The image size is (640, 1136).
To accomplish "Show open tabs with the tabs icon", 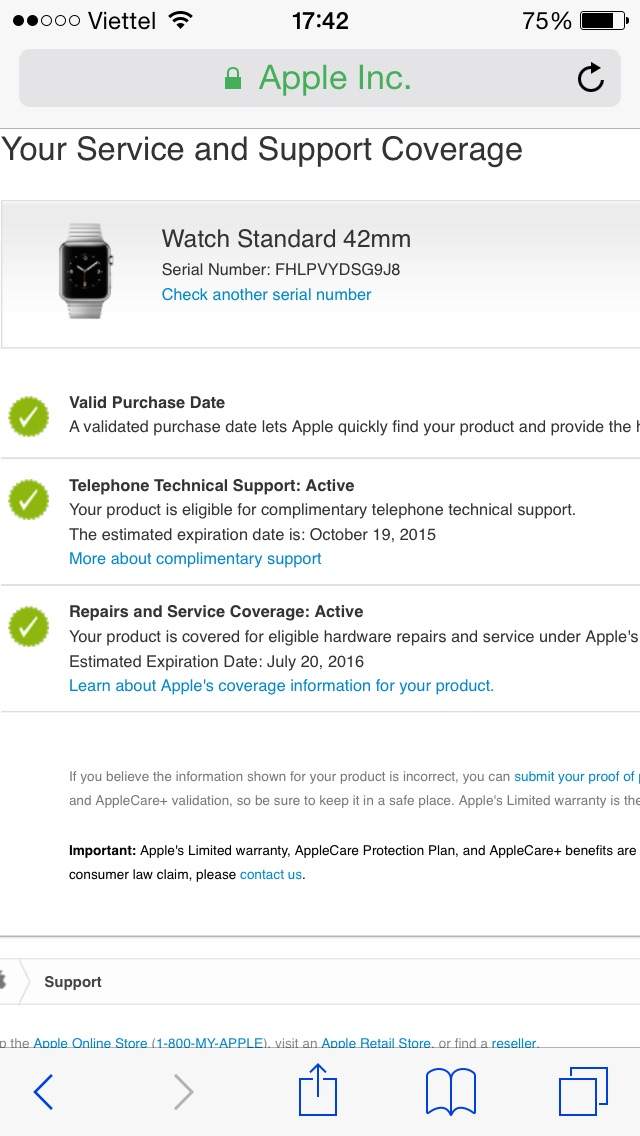I will [583, 1091].
